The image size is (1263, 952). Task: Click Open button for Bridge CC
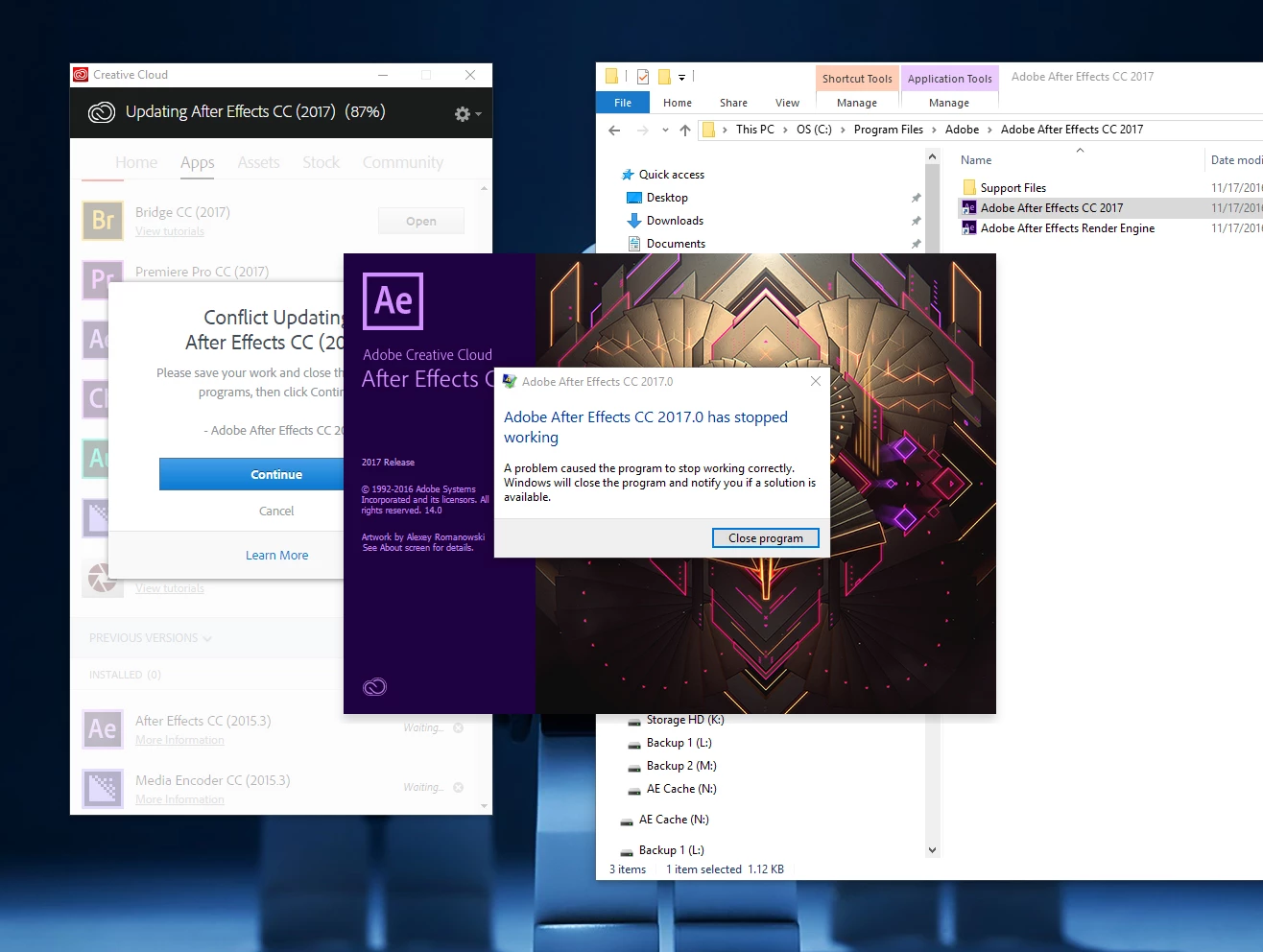click(x=421, y=221)
